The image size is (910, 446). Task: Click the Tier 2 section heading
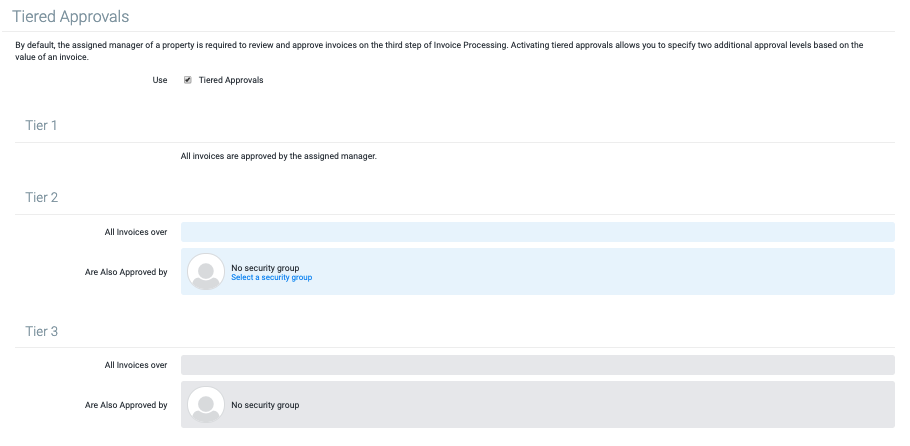(41, 197)
